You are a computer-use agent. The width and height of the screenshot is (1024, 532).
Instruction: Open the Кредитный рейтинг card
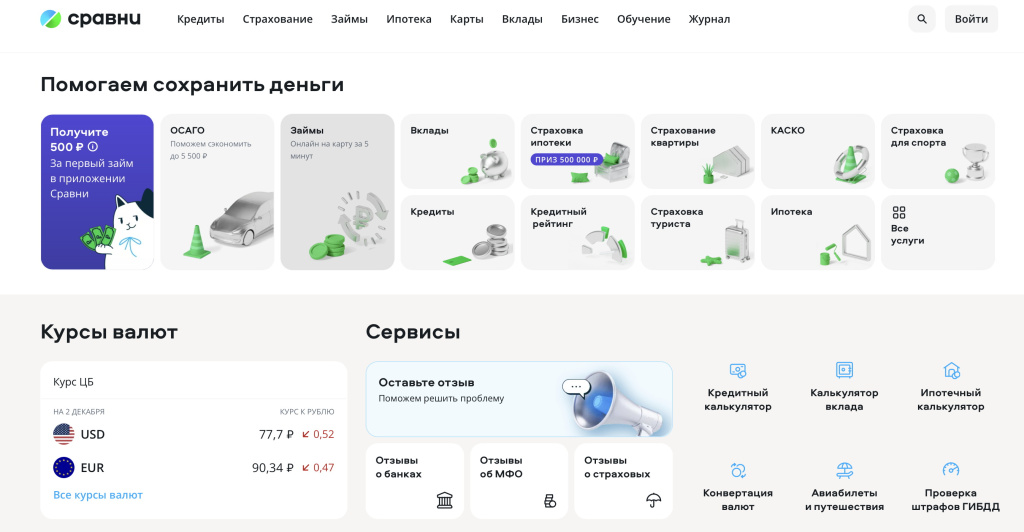coord(578,232)
